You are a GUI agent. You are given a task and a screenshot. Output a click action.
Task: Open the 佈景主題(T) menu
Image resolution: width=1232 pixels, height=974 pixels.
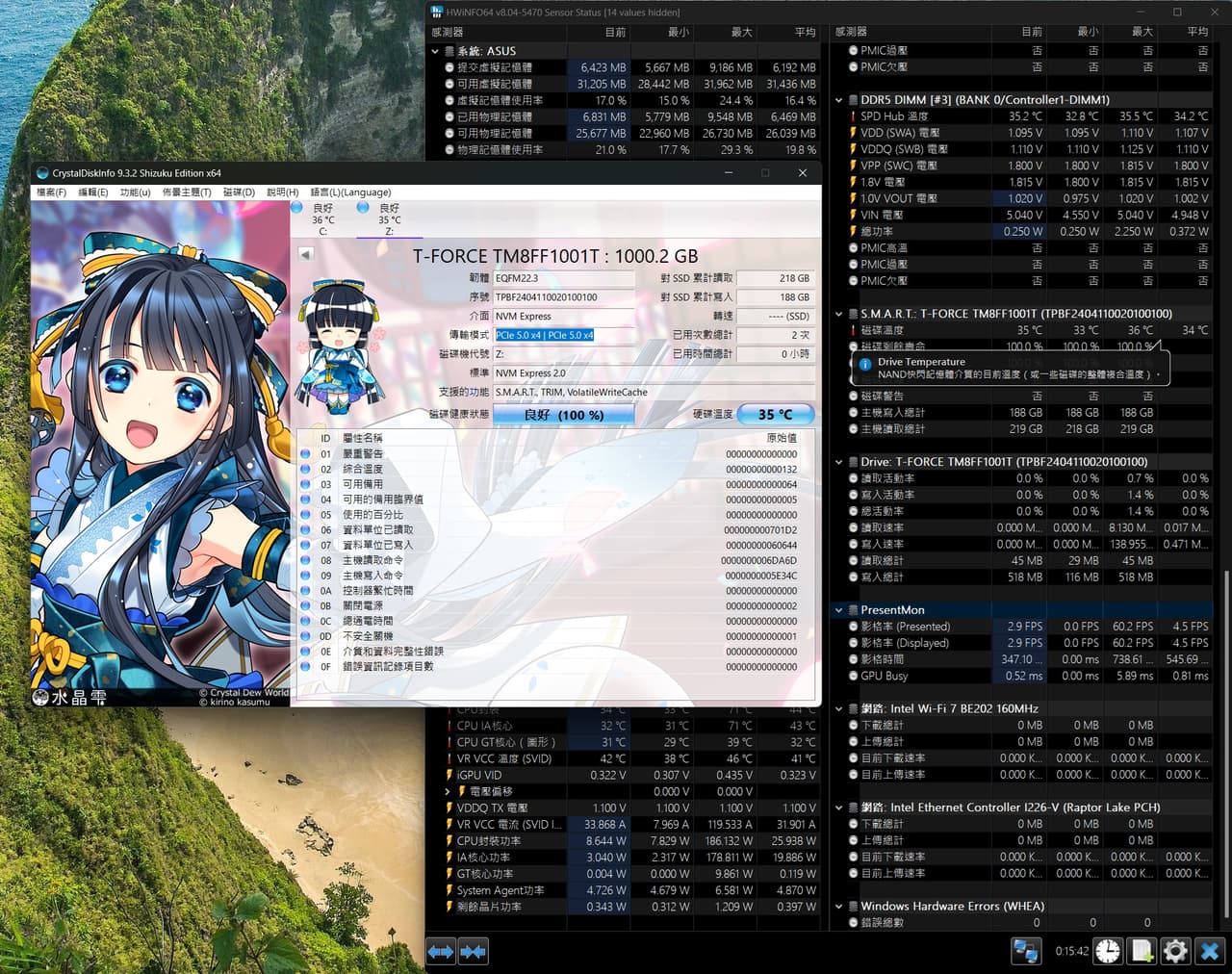click(186, 192)
